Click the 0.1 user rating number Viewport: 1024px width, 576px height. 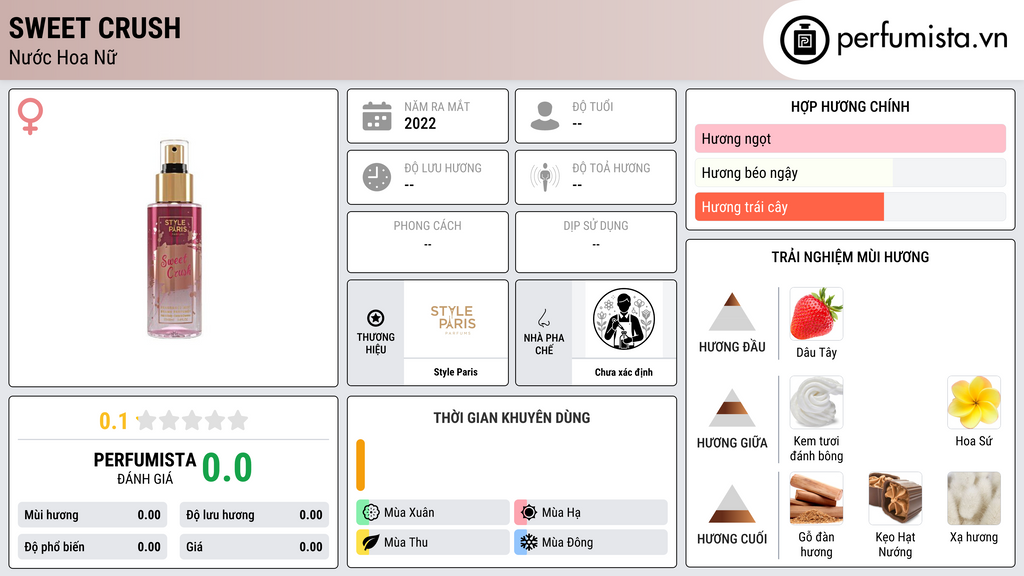(x=113, y=421)
